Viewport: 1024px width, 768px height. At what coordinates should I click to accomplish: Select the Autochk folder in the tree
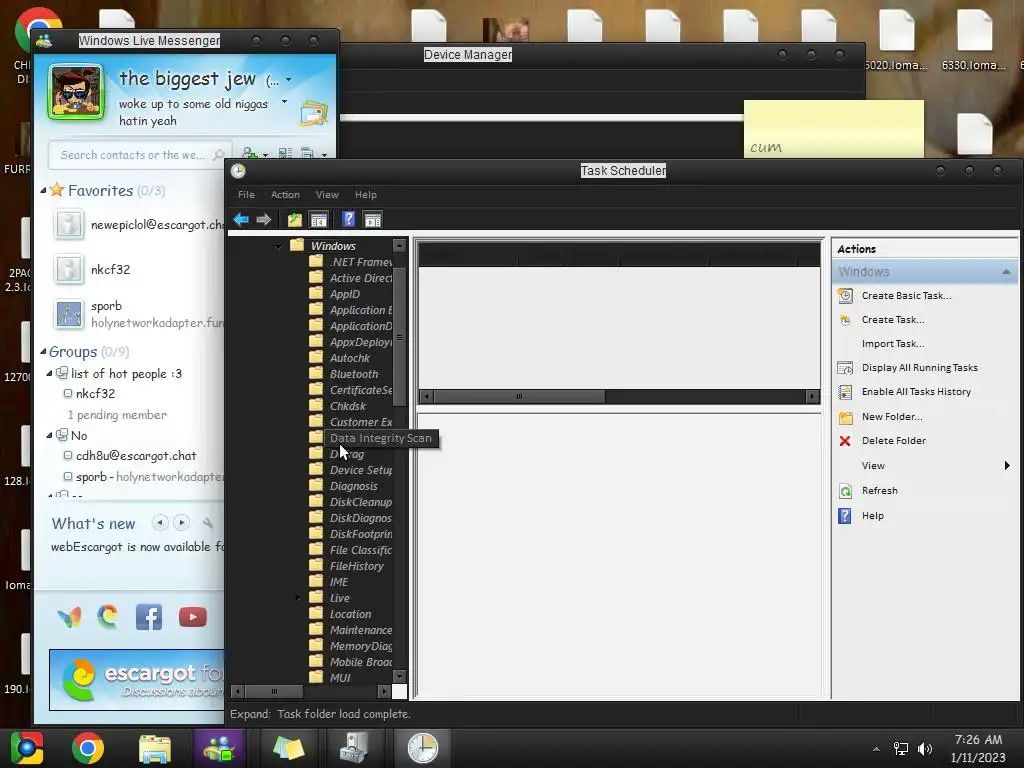point(349,359)
